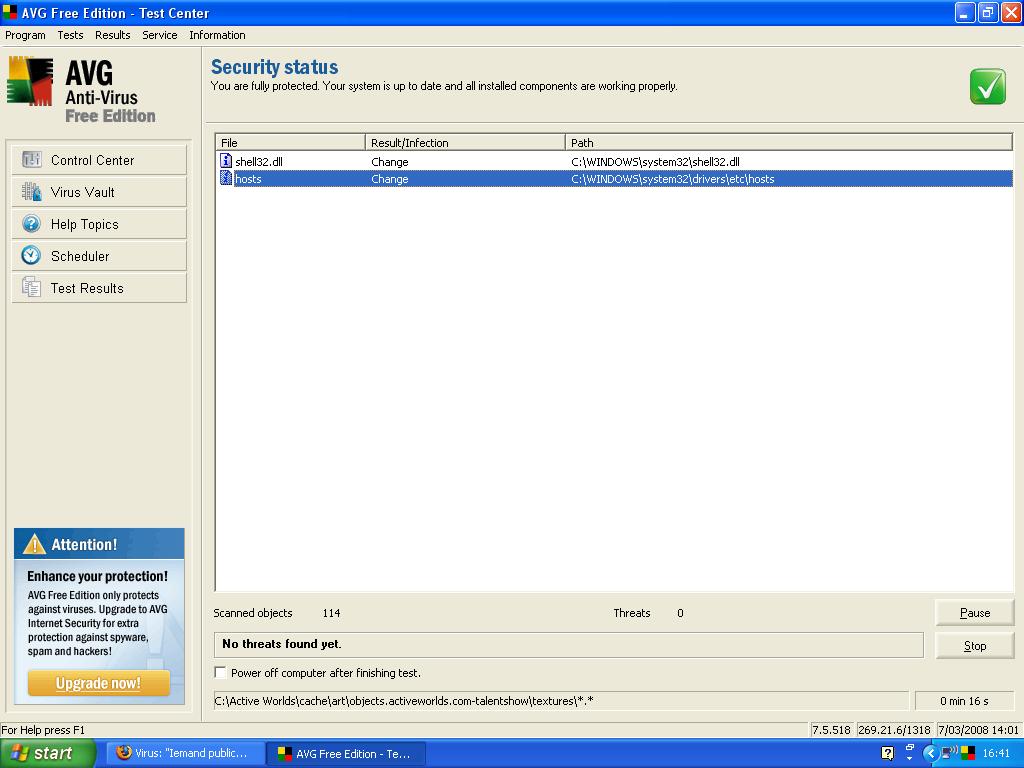Image resolution: width=1024 pixels, height=768 pixels.
Task: Click path C:\WINDOWS\system32\shell32.dll
Action: click(x=655, y=161)
